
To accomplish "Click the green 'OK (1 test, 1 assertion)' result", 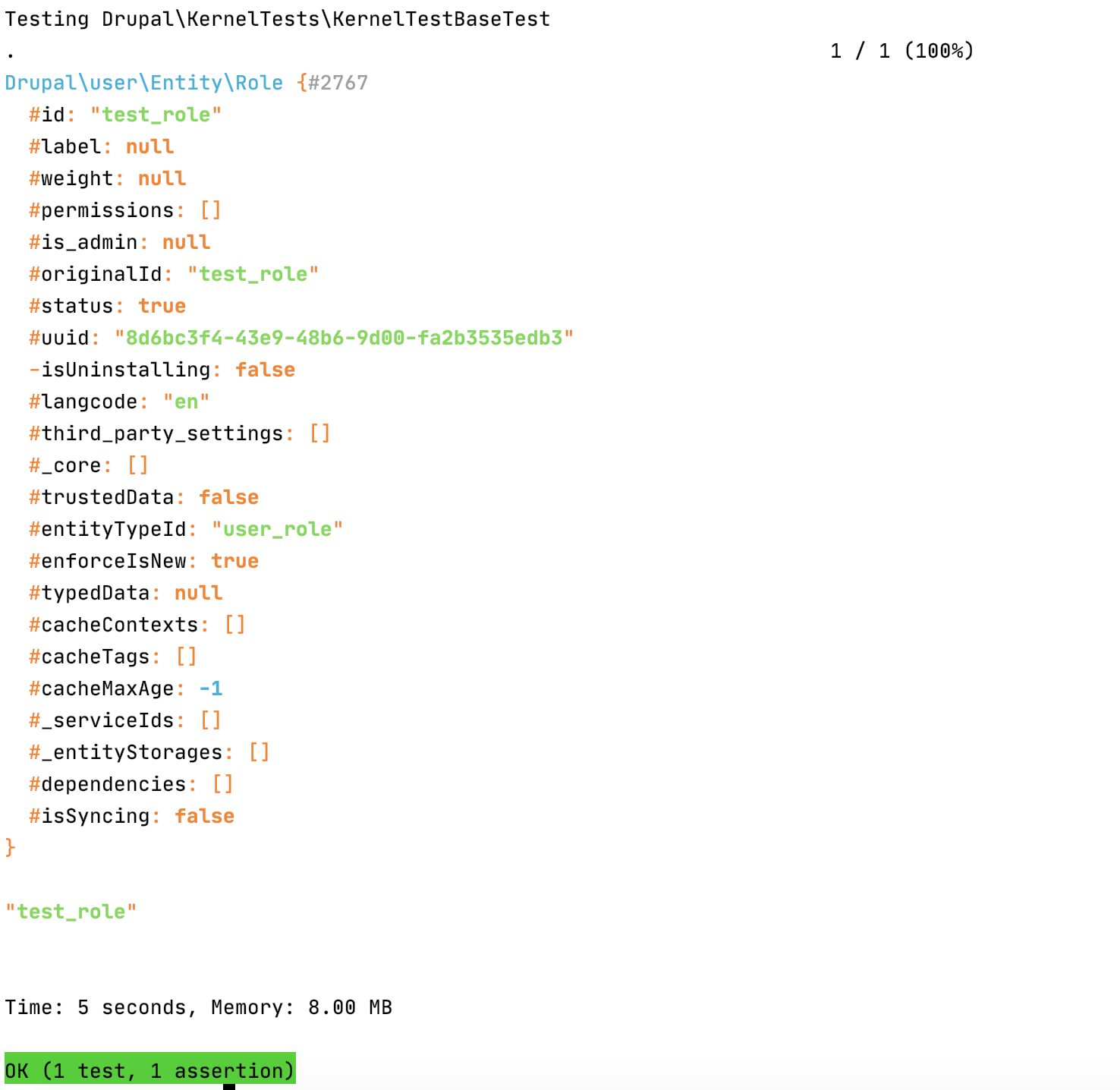I will [x=150, y=1069].
